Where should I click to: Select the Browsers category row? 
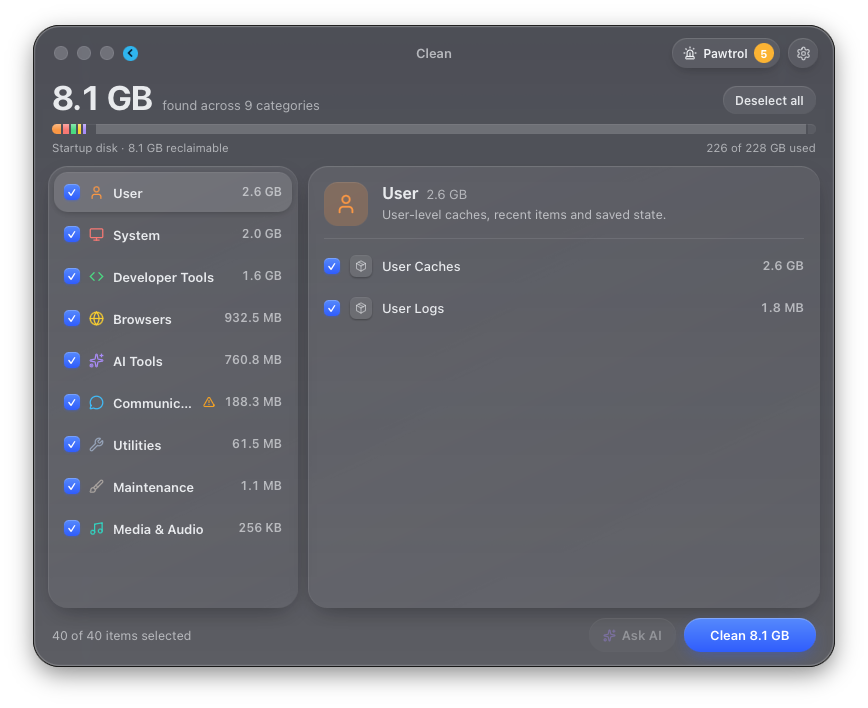pyautogui.click(x=173, y=318)
